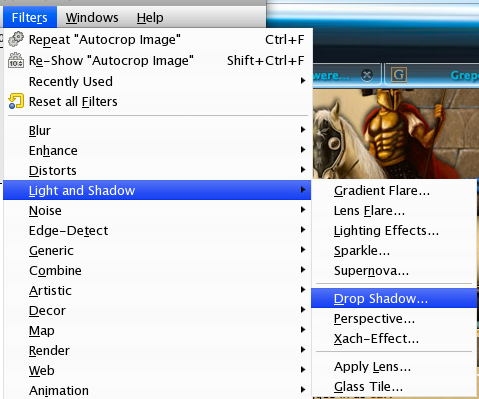Open the Decor filters submenu

tap(157, 310)
